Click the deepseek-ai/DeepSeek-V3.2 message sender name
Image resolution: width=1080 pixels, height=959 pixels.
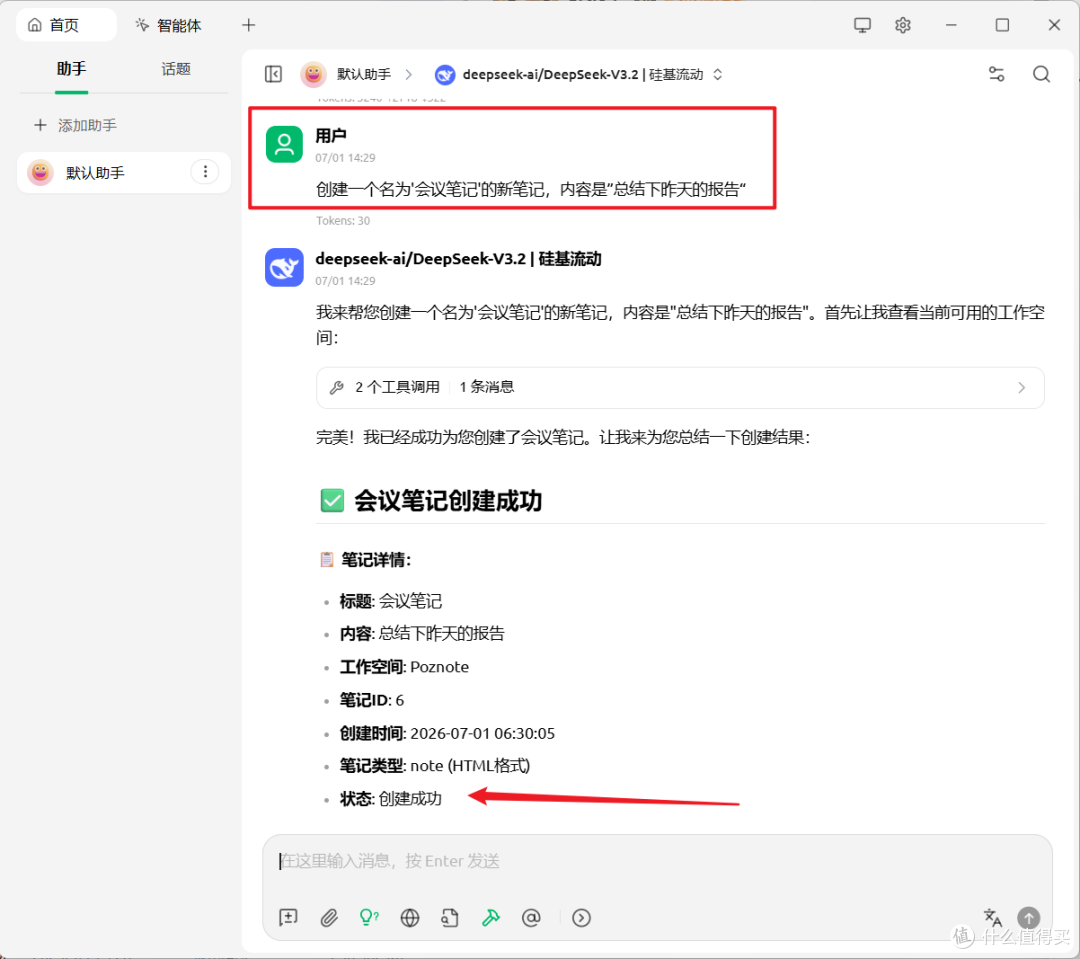tap(458, 259)
